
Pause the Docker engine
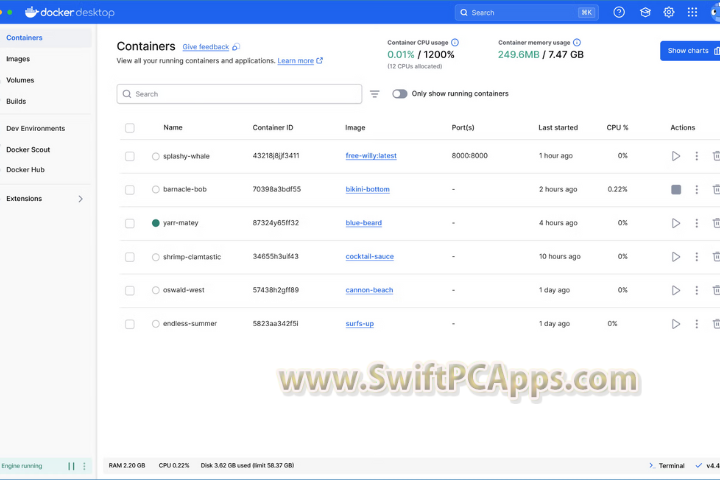pos(71,466)
